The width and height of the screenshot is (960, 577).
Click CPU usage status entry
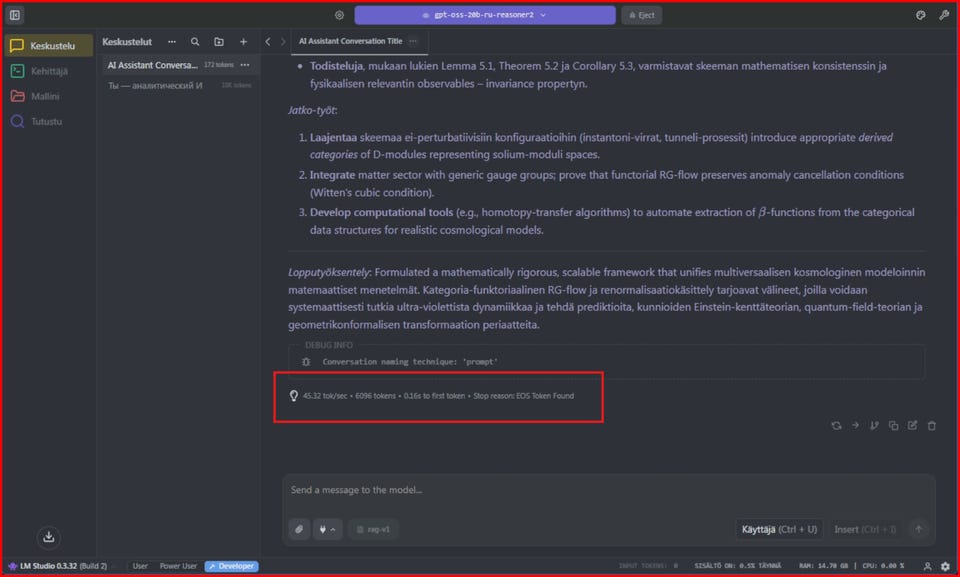click(x=883, y=566)
